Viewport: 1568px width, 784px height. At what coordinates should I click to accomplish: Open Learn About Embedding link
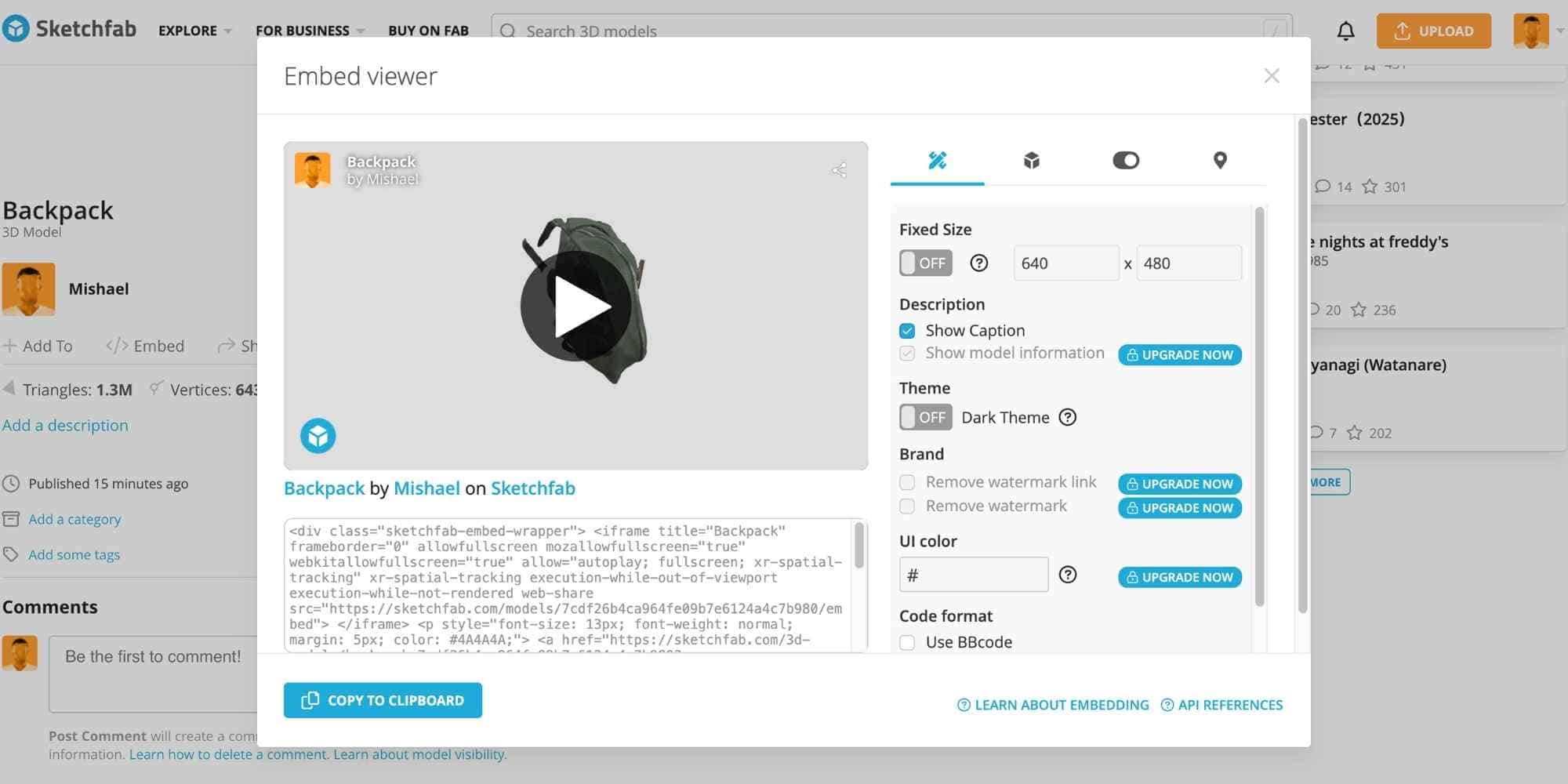[1053, 705]
